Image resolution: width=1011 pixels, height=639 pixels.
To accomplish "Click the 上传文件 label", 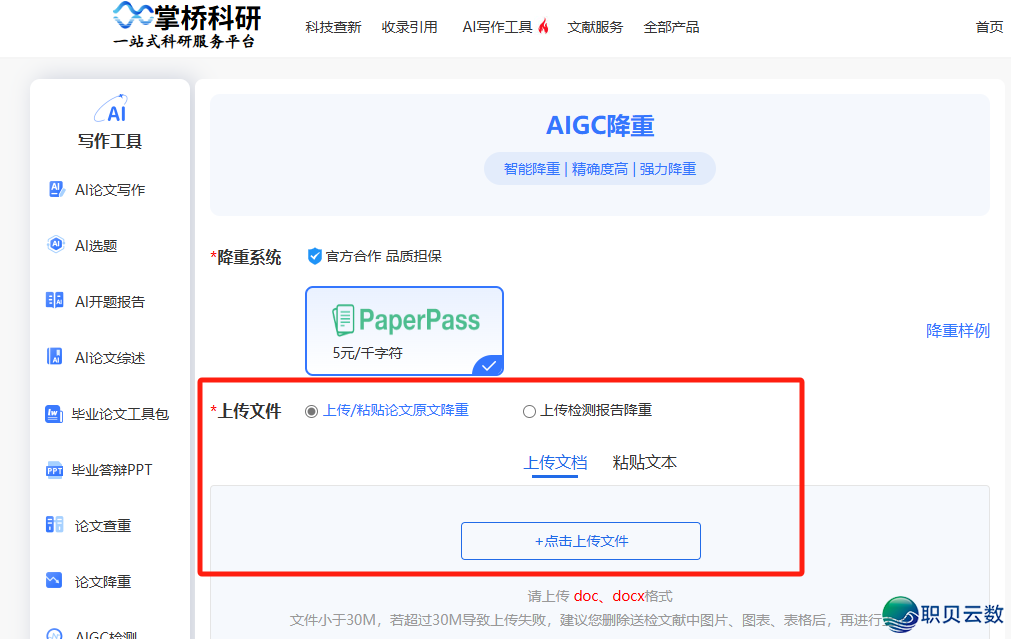I will coord(250,411).
